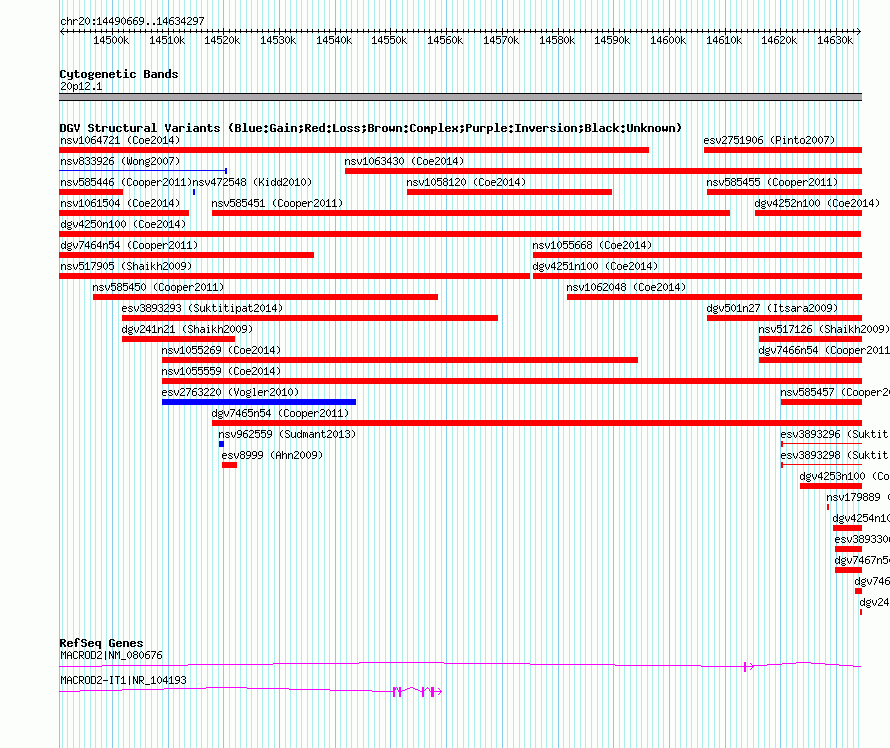Viewport: 890px width, 748px height.
Task: Open the nsv1063430 (Coe2014) variant
Action: (x=603, y=171)
